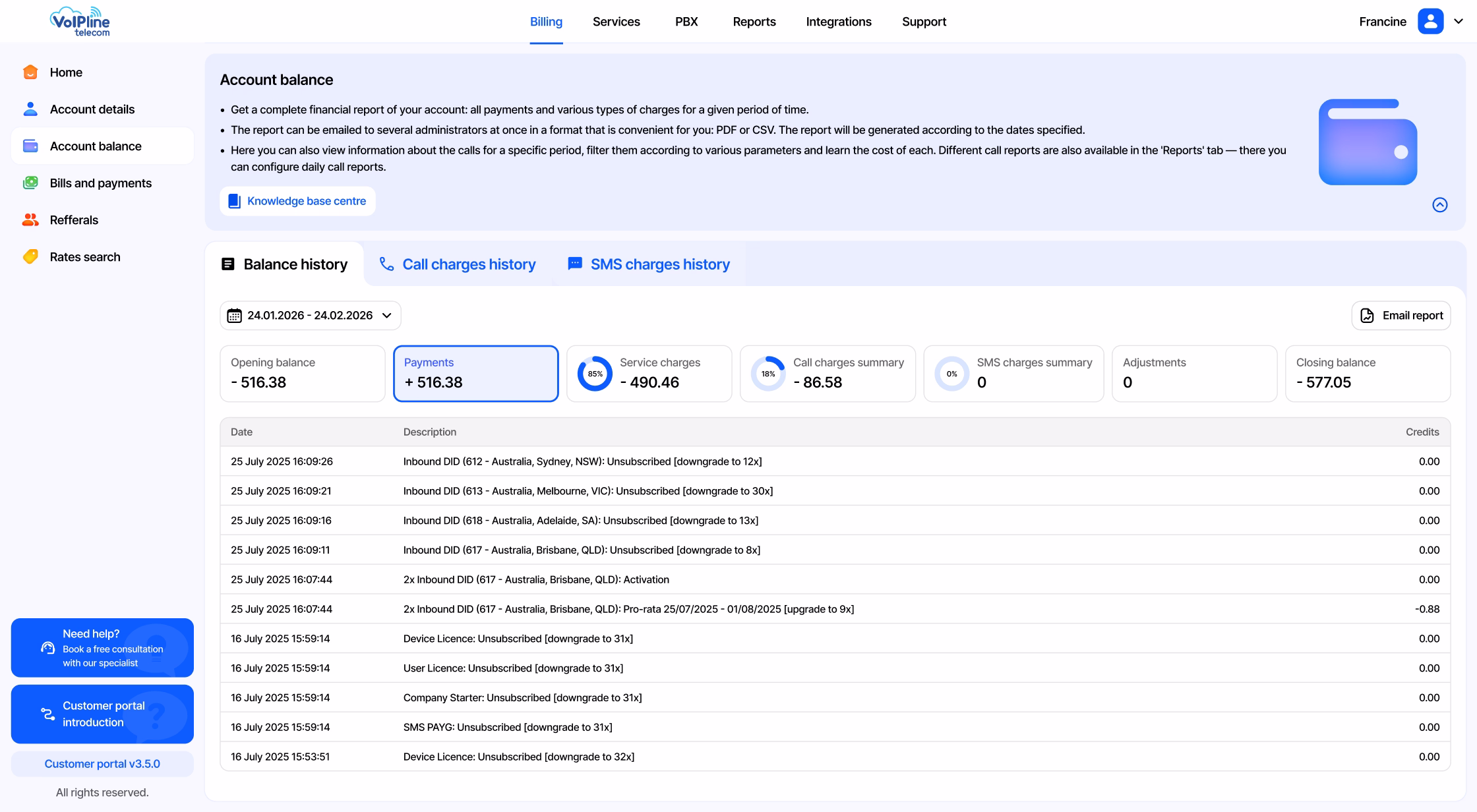Select the Closing balance summary card

[x=1368, y=374]
